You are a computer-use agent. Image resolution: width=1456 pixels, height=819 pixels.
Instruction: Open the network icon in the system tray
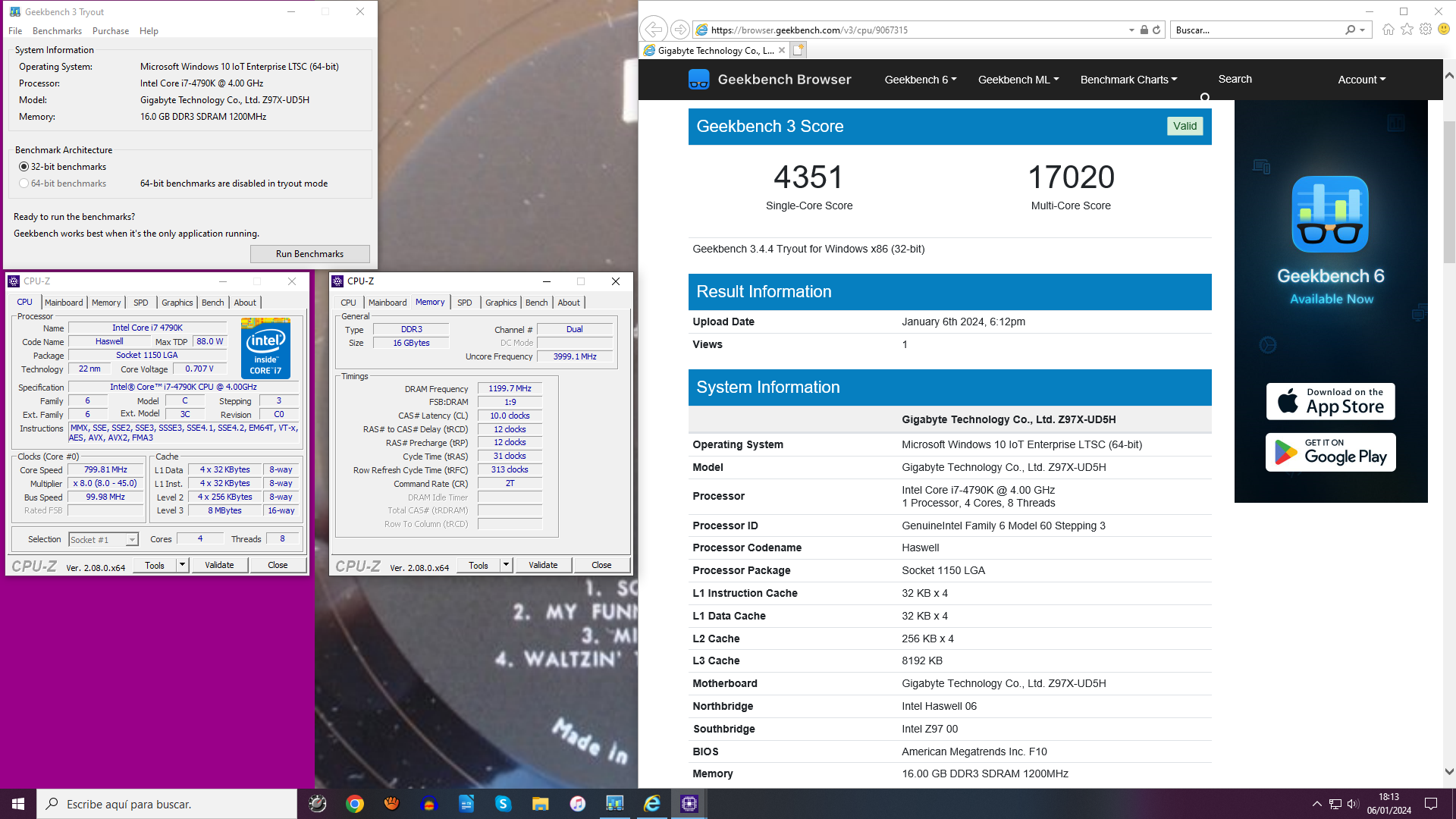tap(1335, 804)
